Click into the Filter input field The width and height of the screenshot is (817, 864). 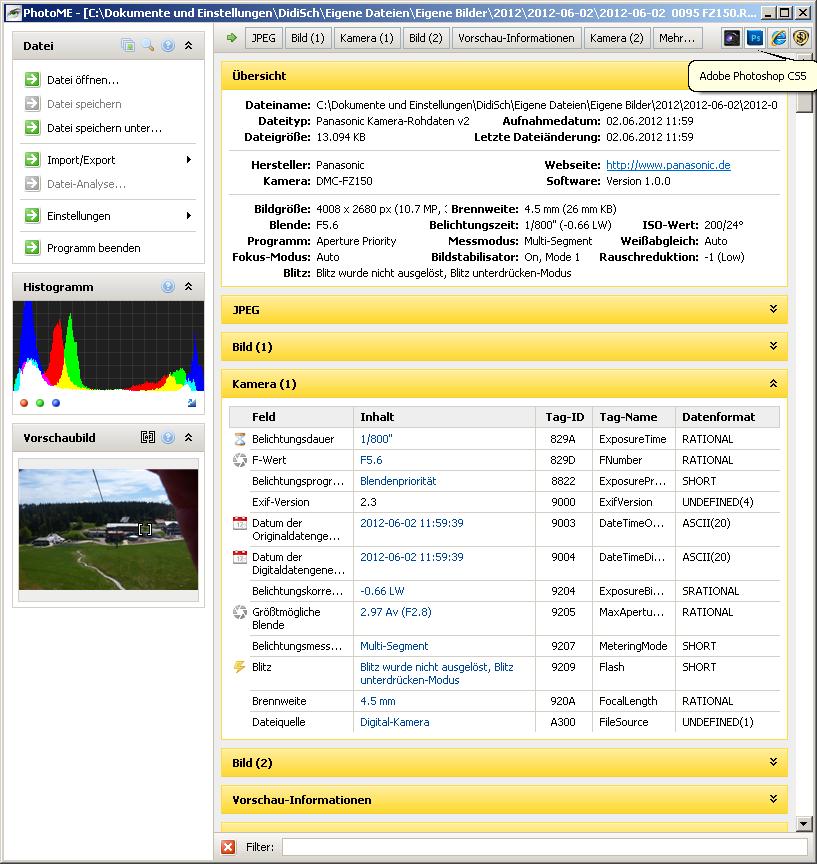(544, 847)
